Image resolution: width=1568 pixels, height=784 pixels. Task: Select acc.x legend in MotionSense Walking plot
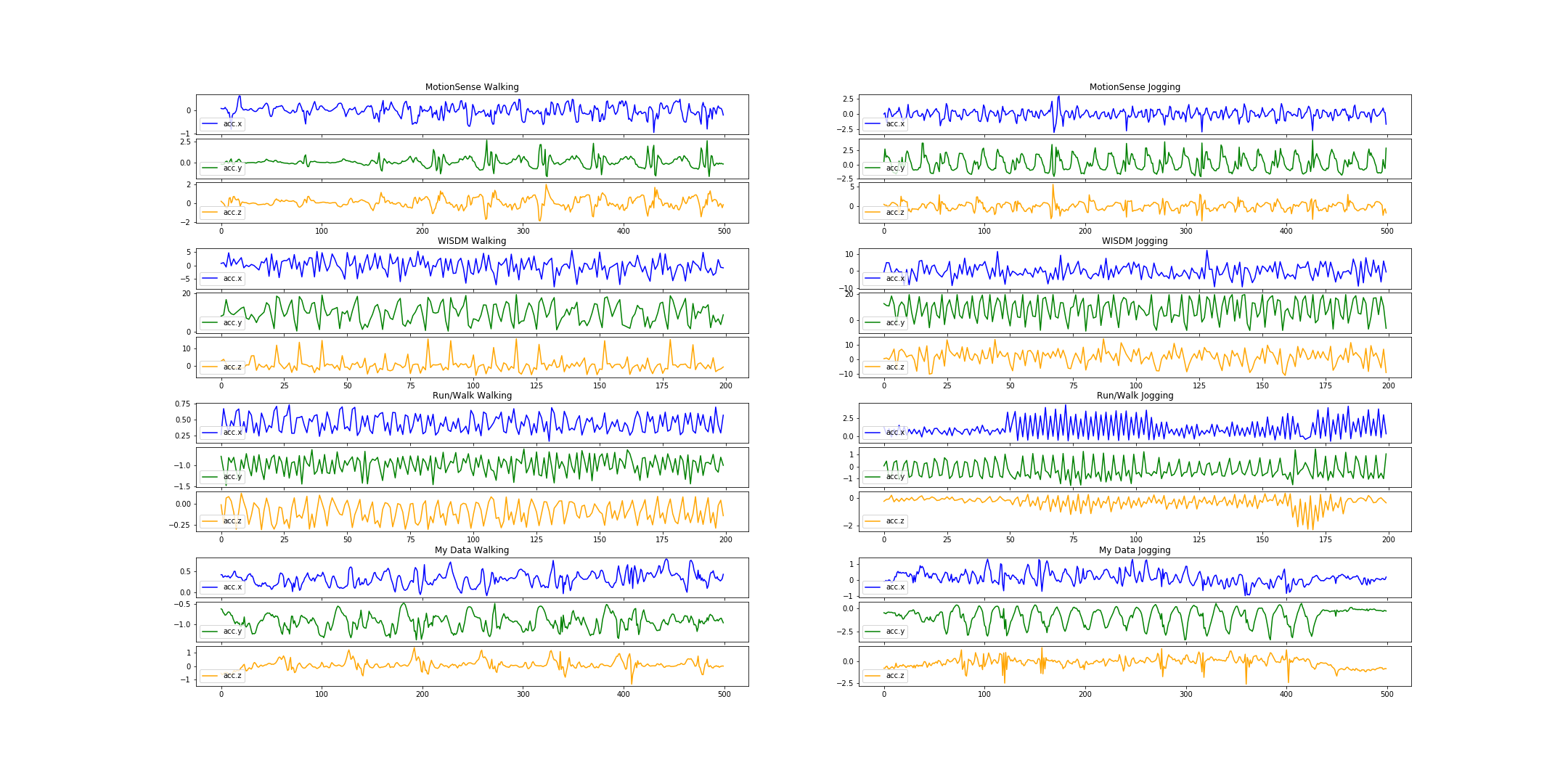tap(222, 124)
